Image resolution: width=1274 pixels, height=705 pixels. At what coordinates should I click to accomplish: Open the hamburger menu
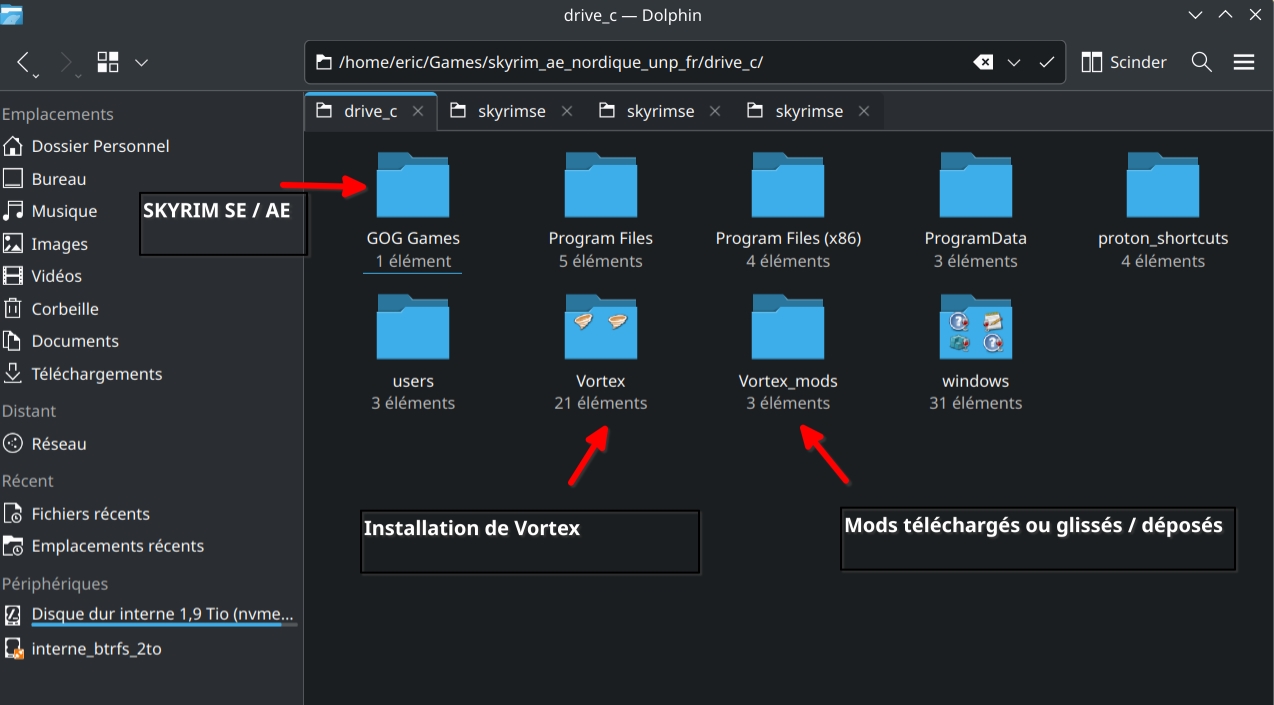[1244, 62]
